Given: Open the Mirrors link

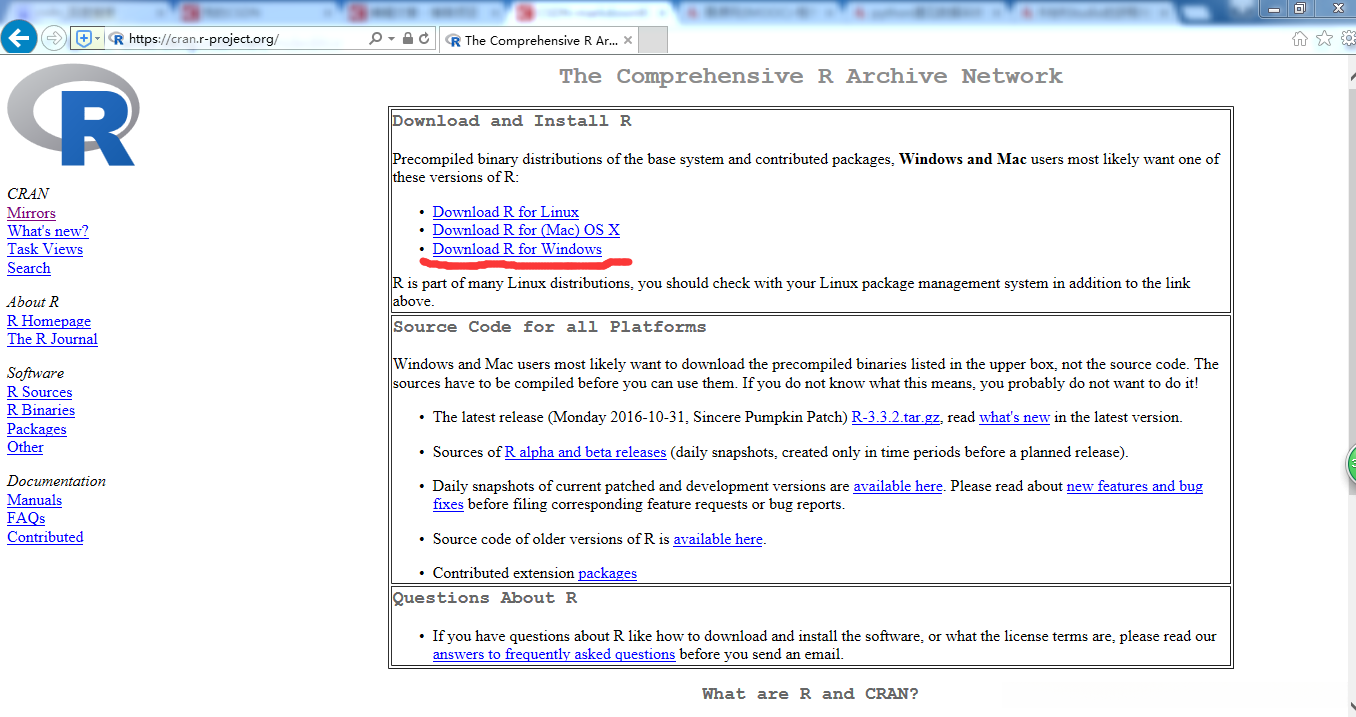Looking at the screenshot, I should [31, 213].
